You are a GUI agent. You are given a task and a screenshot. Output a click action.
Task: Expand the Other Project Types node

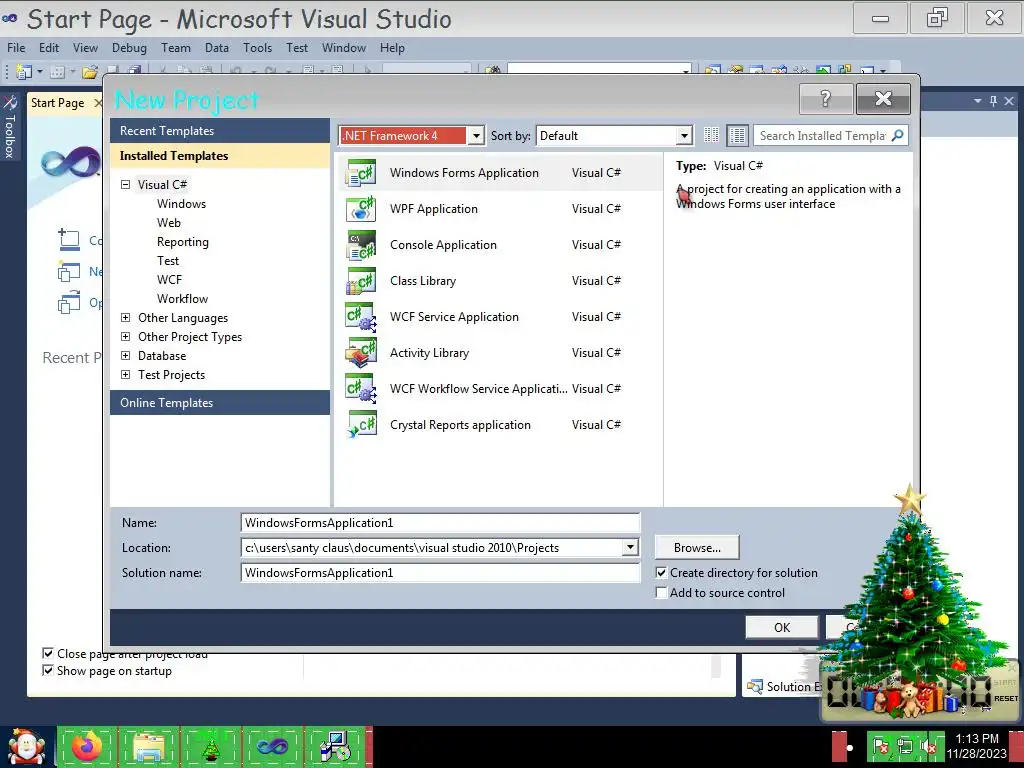(x=125, y=337)
